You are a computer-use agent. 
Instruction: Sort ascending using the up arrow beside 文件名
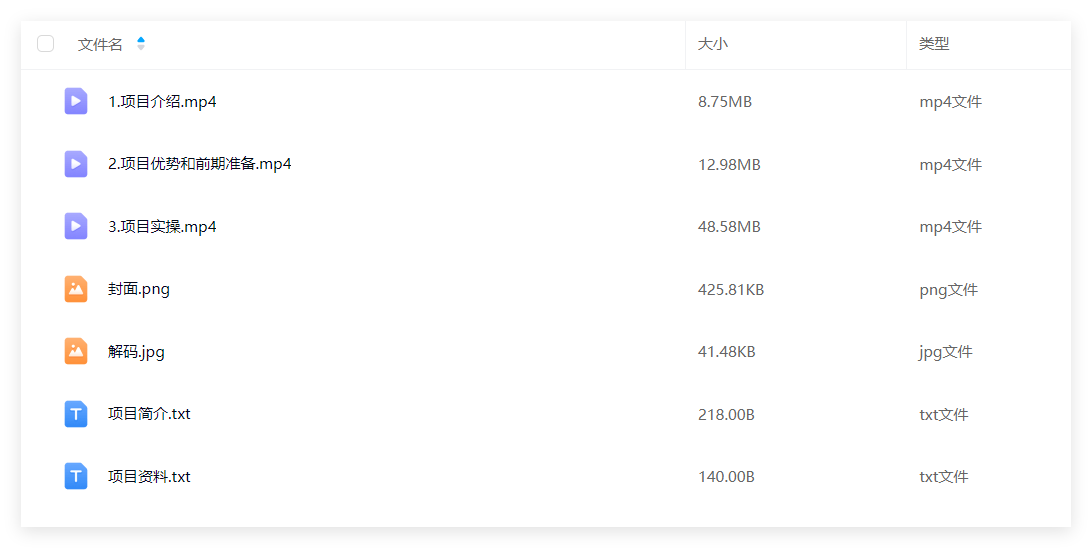141,40
